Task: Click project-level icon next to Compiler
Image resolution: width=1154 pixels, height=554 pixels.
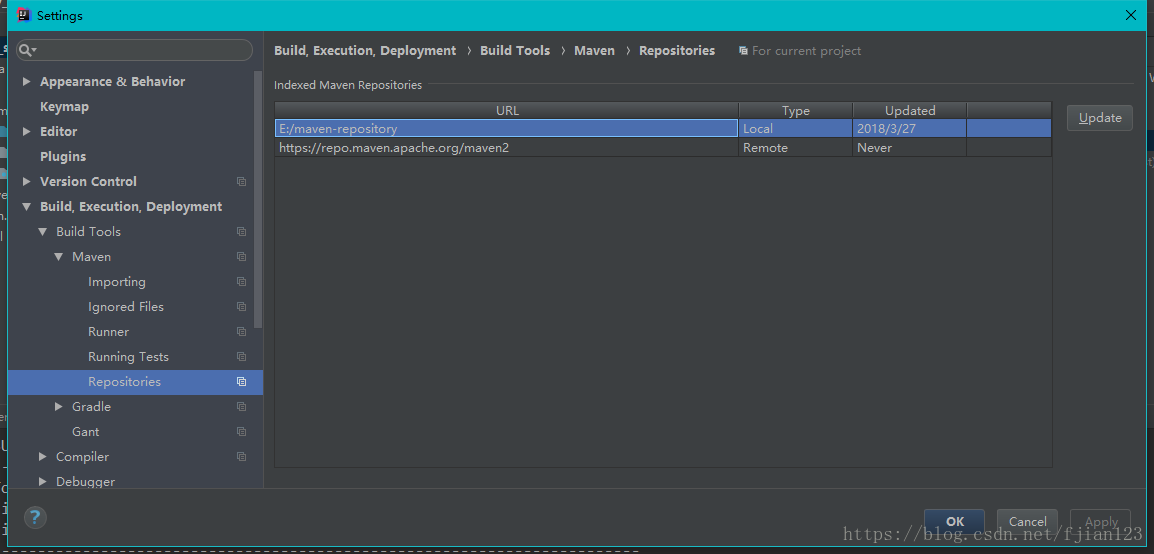Action: 241,457
